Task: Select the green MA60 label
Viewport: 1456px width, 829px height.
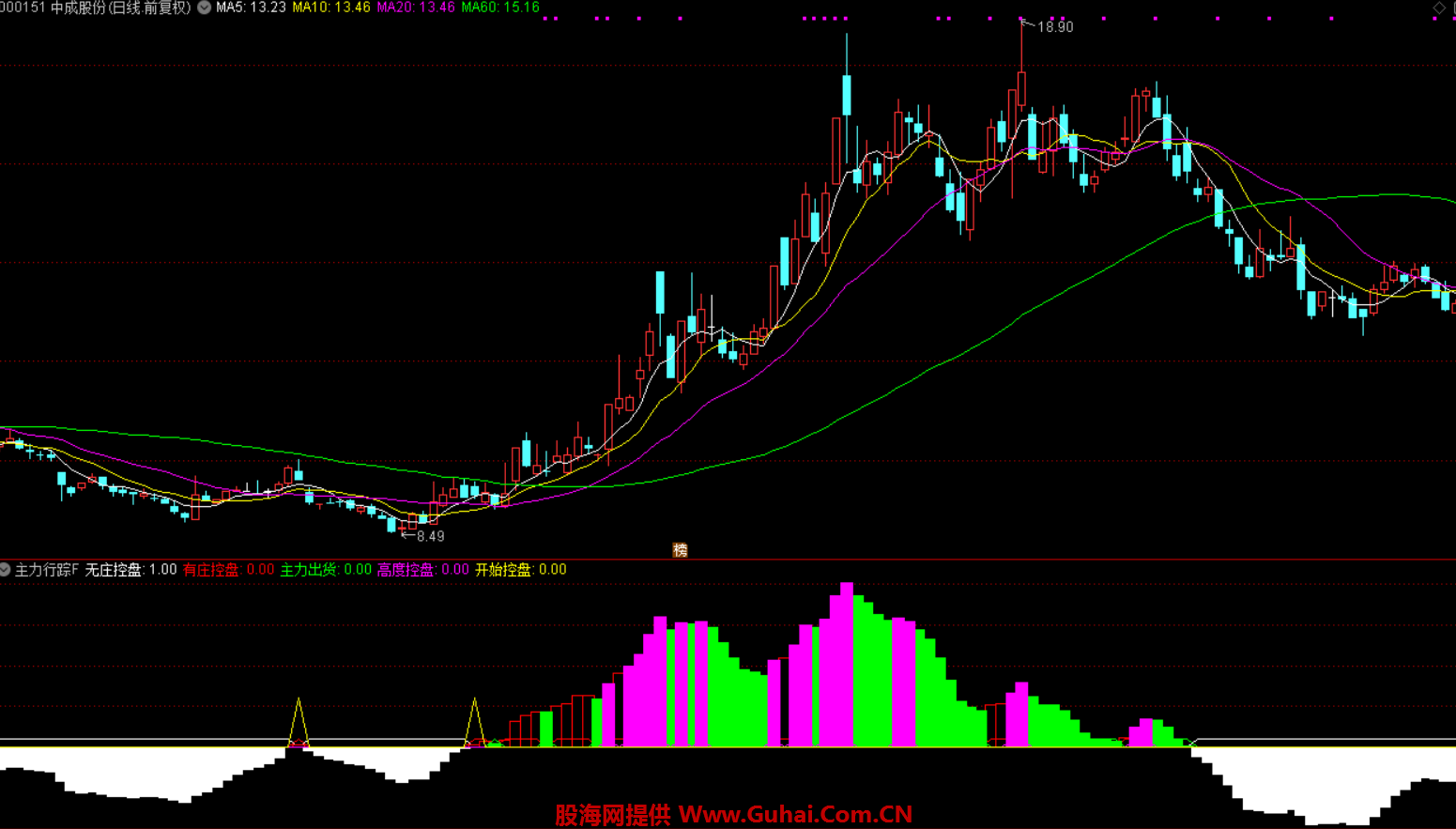Action: coord(500,8)
